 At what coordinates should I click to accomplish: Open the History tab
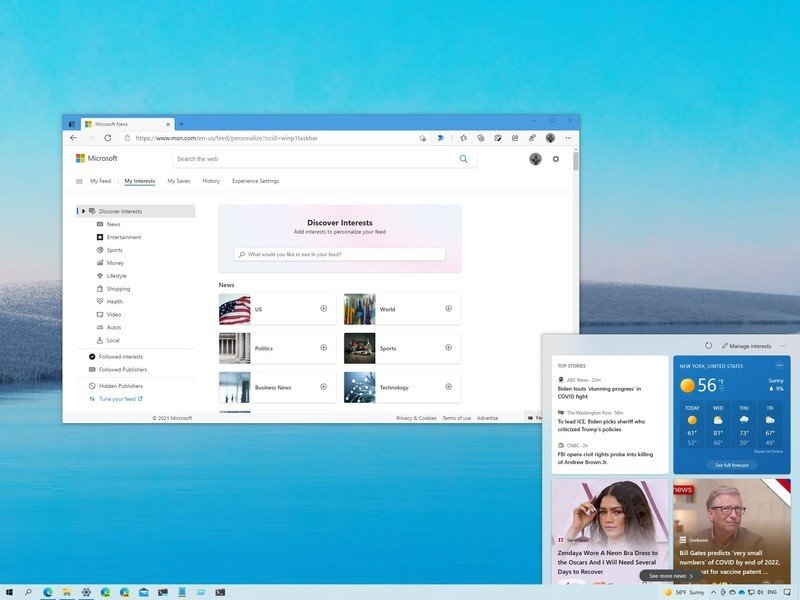pos(211,181)
